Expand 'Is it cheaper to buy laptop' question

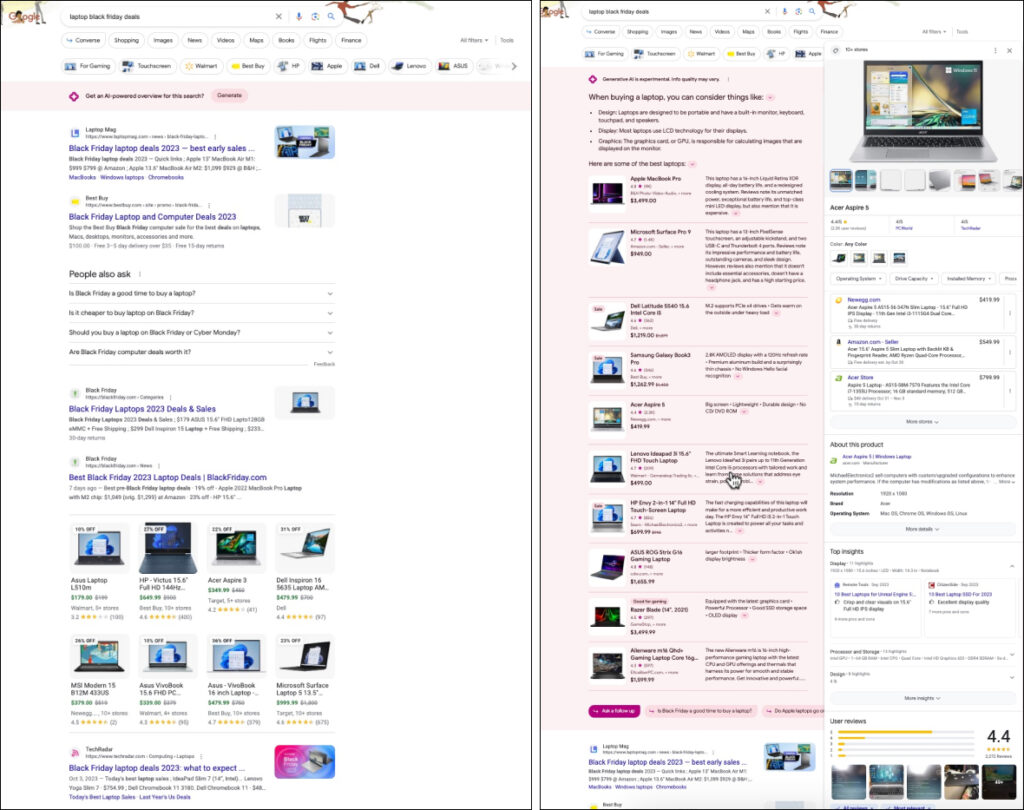click(x=202, y=314)
